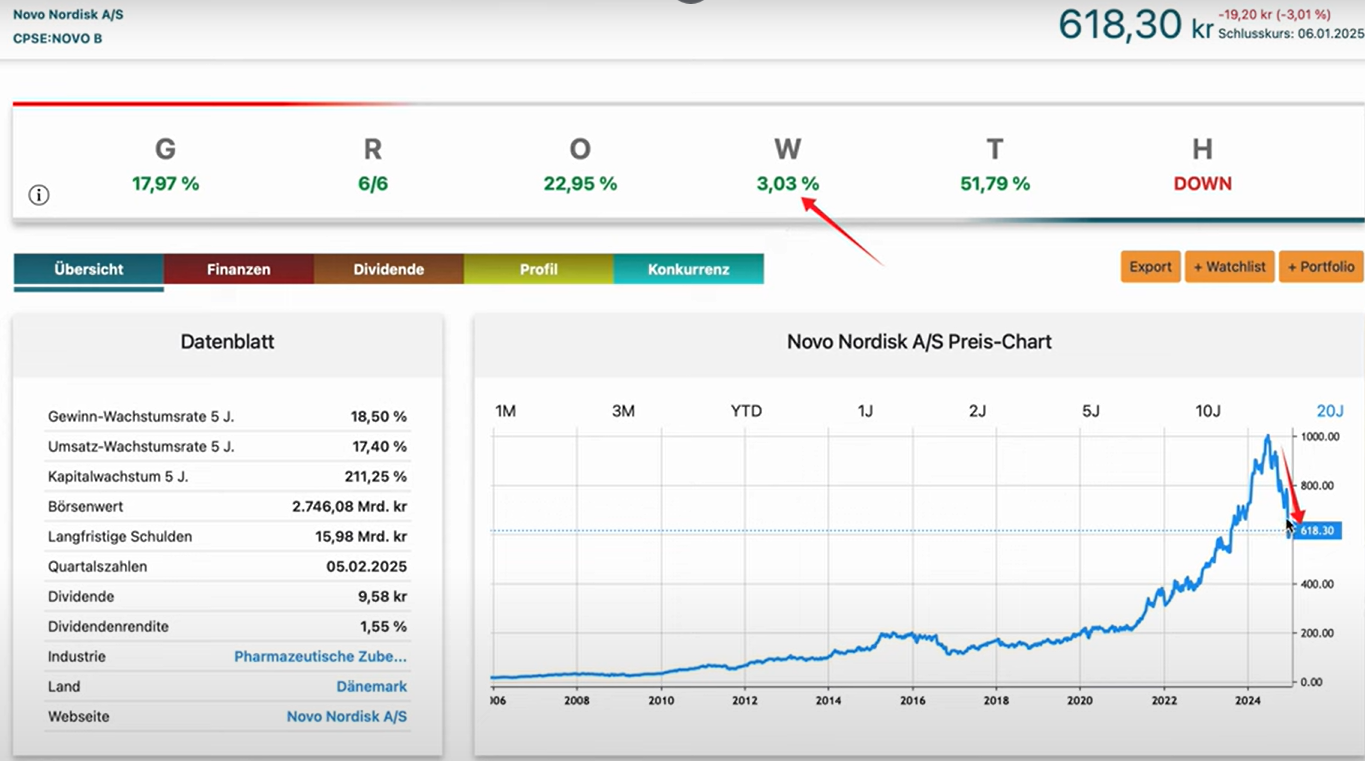Click the R score 6/6
The height and width of the screenshot is (761, 1365).
point(373,184)
